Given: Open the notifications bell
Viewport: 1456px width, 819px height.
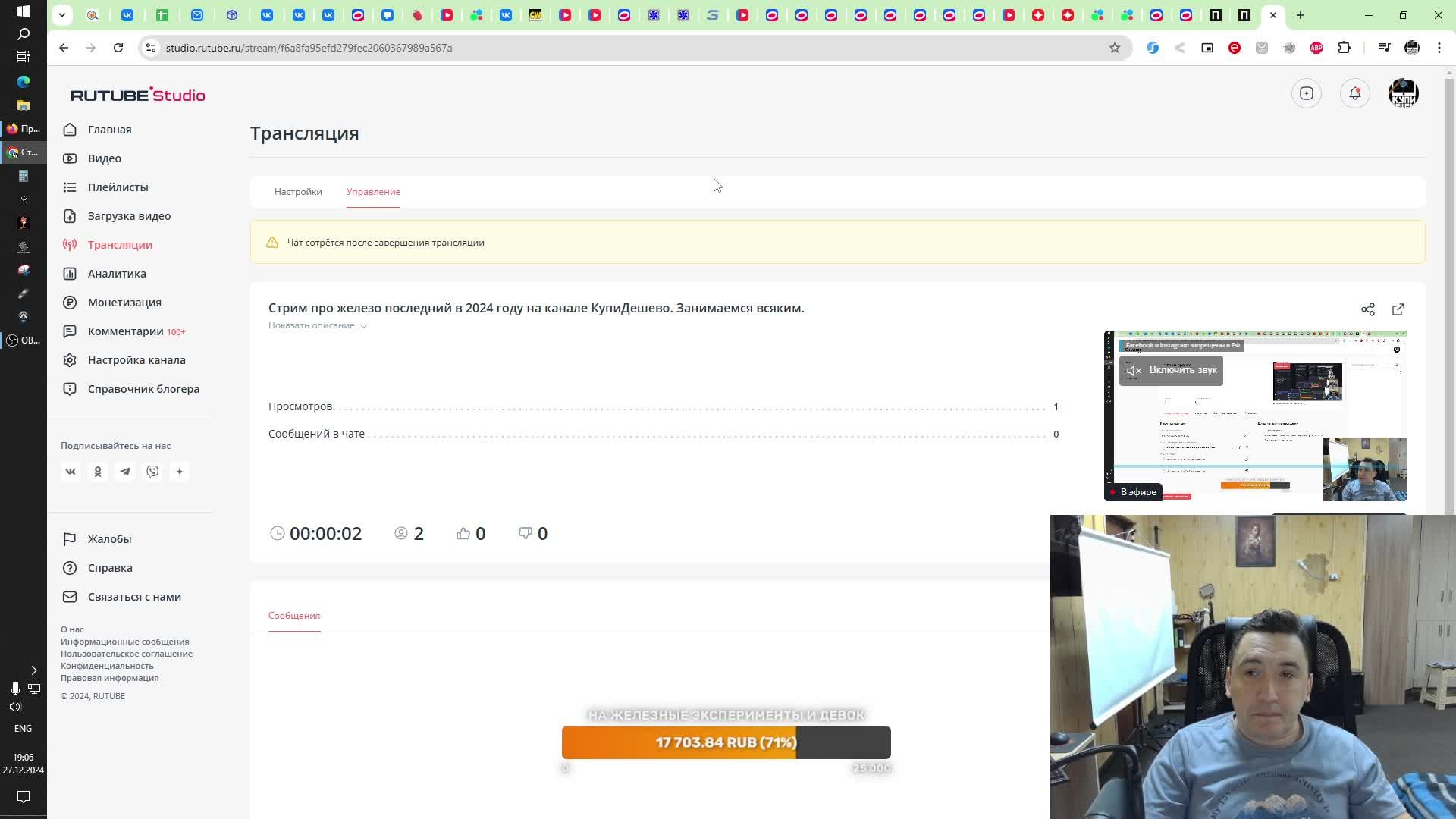Looking at the screenshot, I should (1354, 93).
